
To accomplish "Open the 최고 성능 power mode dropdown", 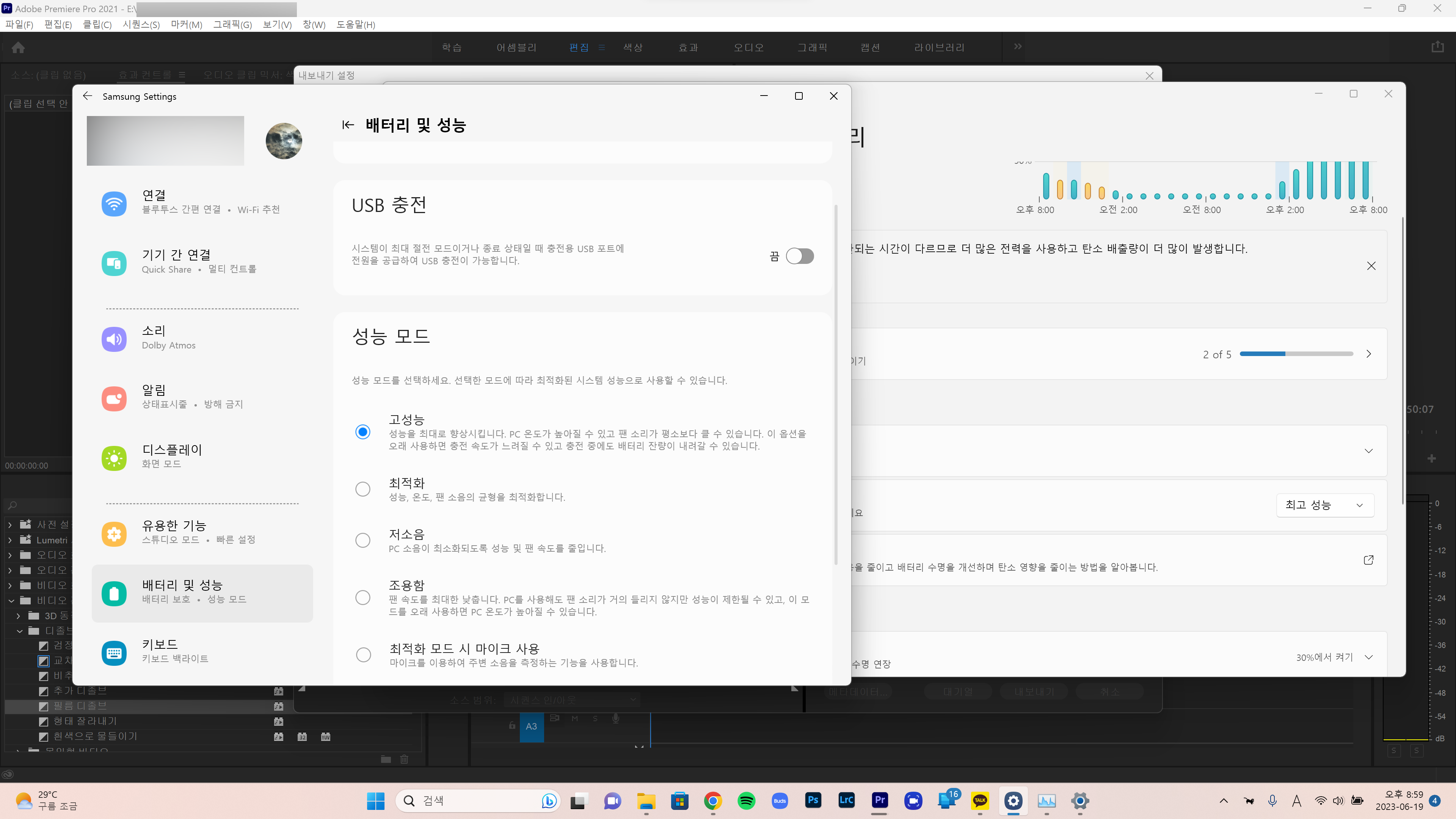I will click(x=1324, y=505).
